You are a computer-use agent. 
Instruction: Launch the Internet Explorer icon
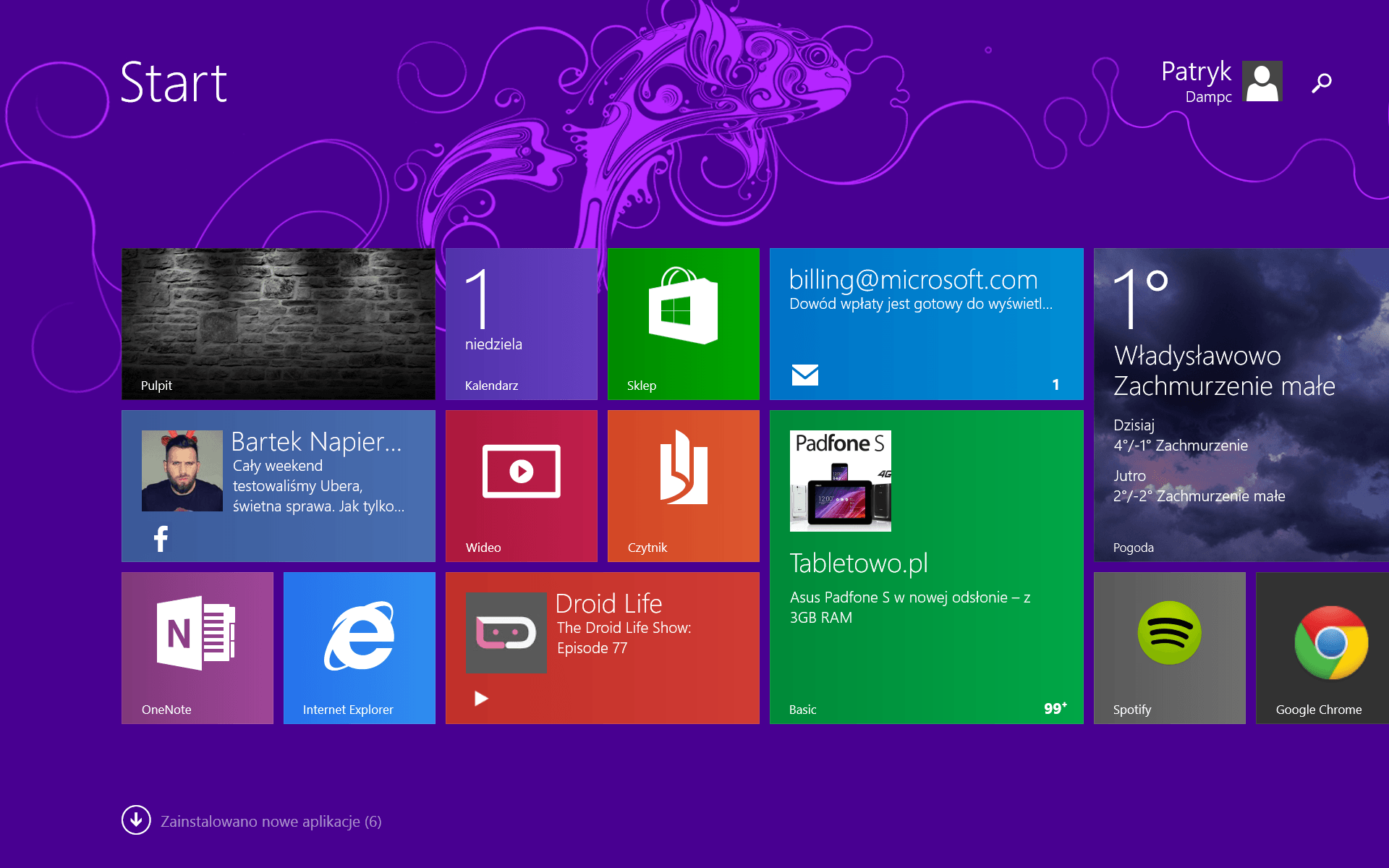coord(360,635)
